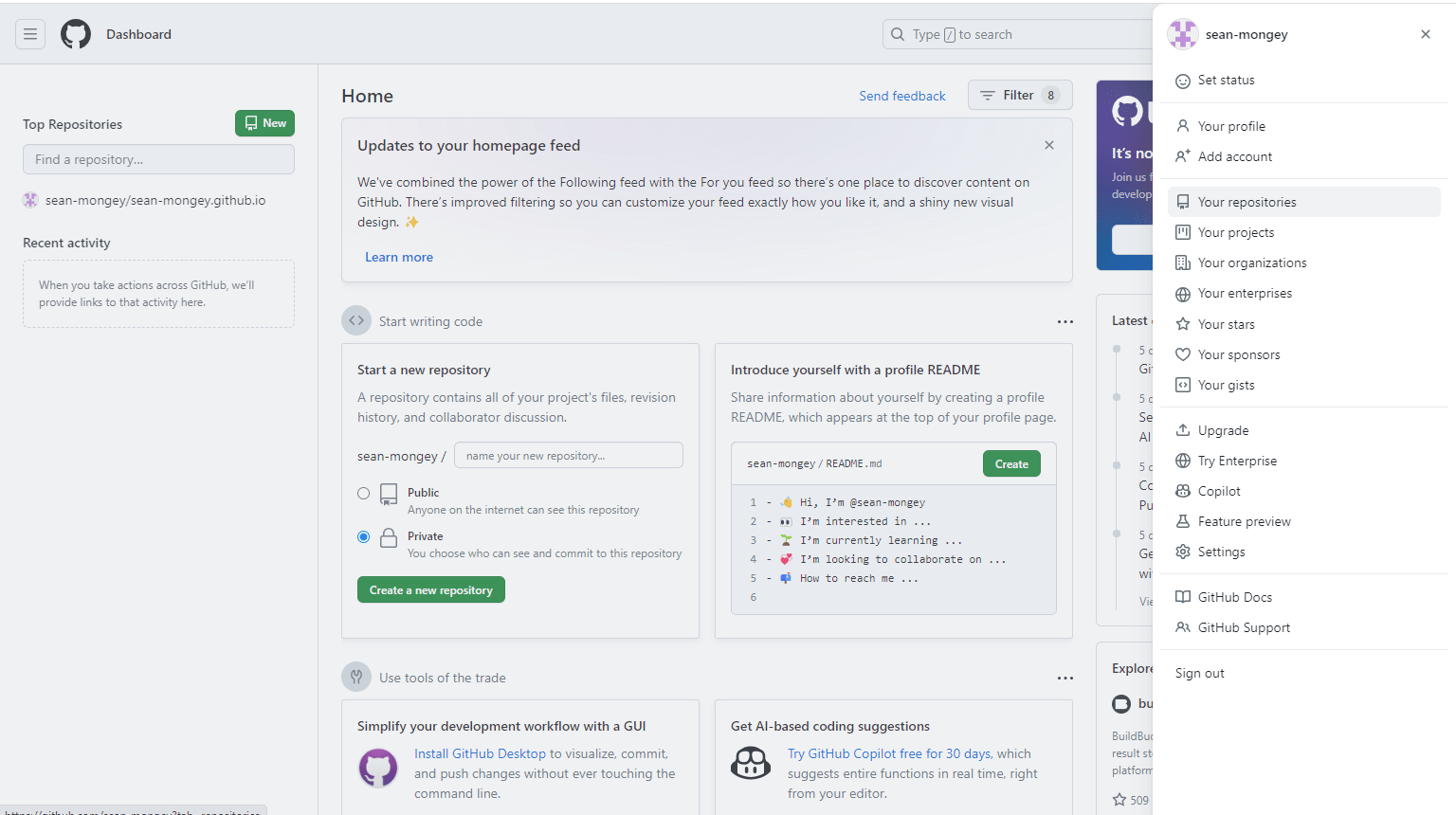This screenshot has width=1456, height=815.
Task: Click Install GitHub Desktop link
Action: [480, 753]
